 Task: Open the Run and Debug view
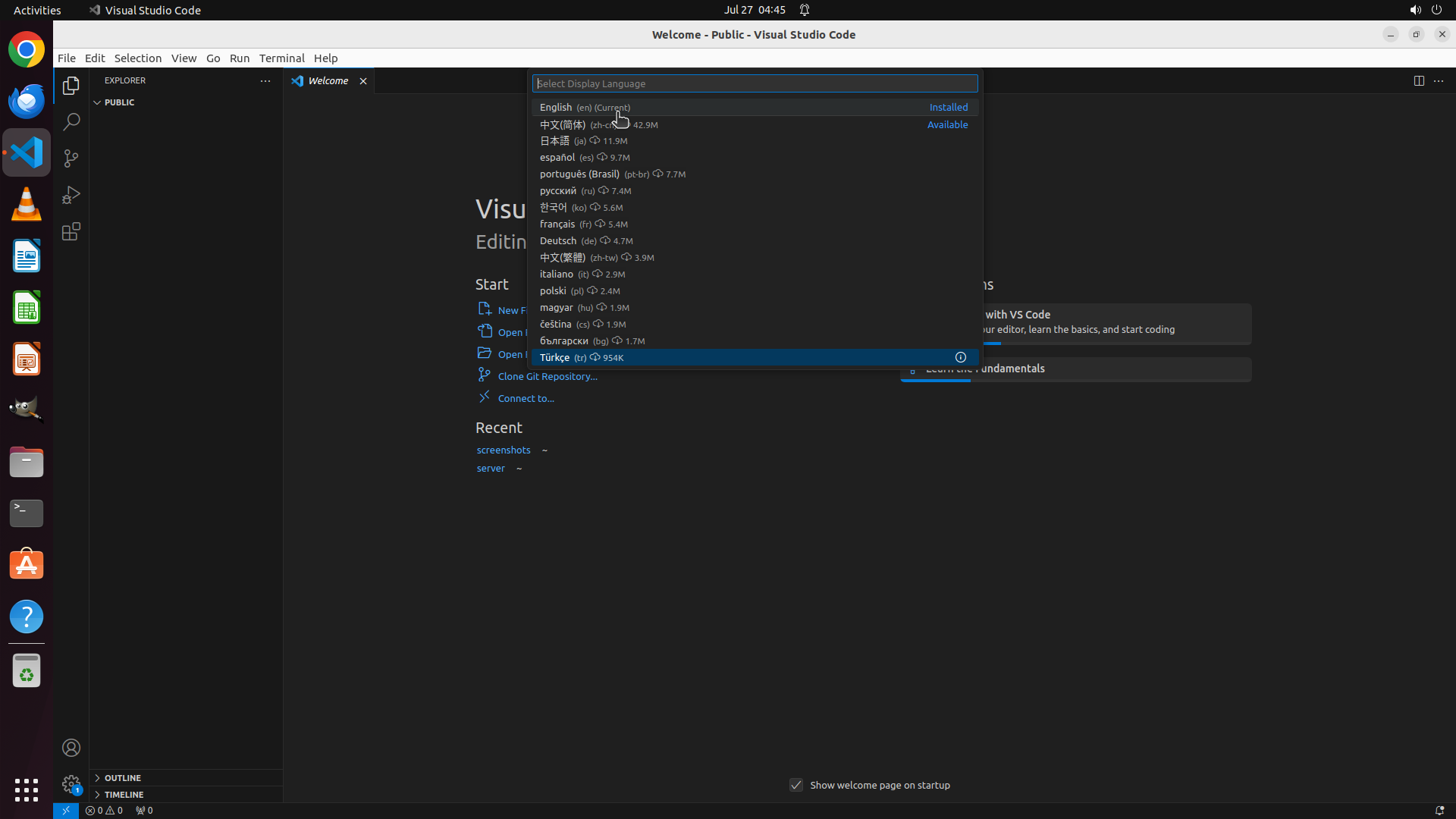71,195
